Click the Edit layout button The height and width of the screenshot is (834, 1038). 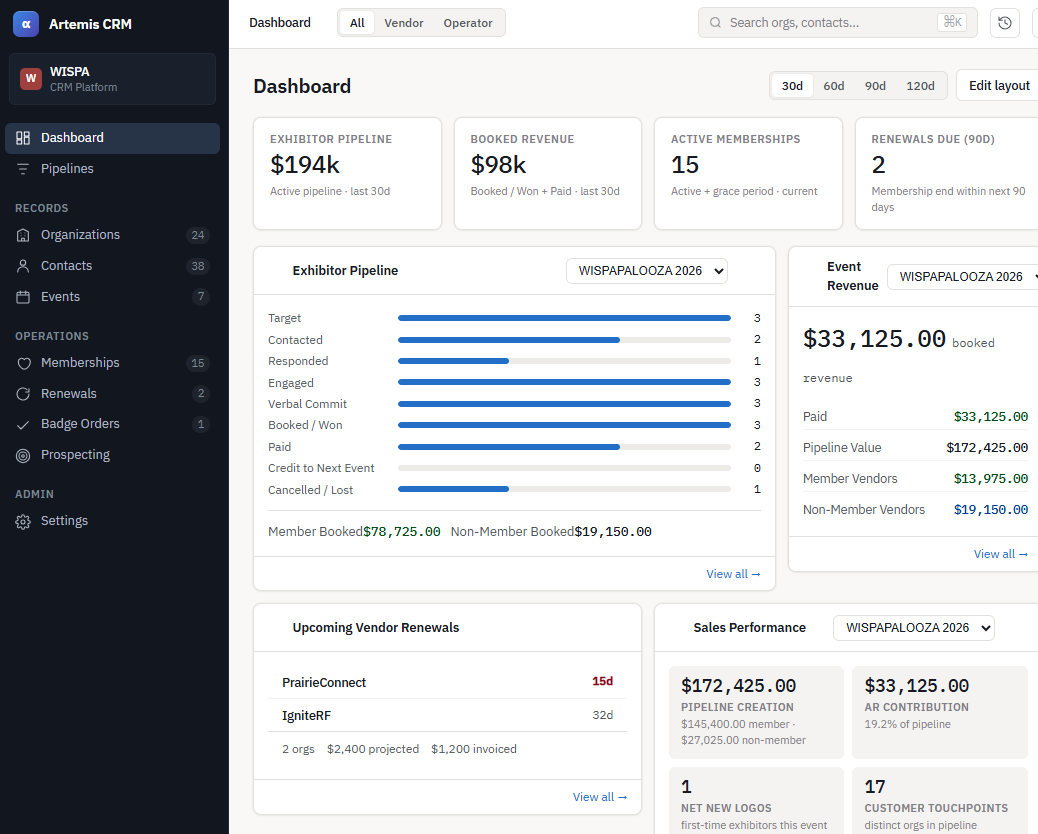tap(998, 85)
